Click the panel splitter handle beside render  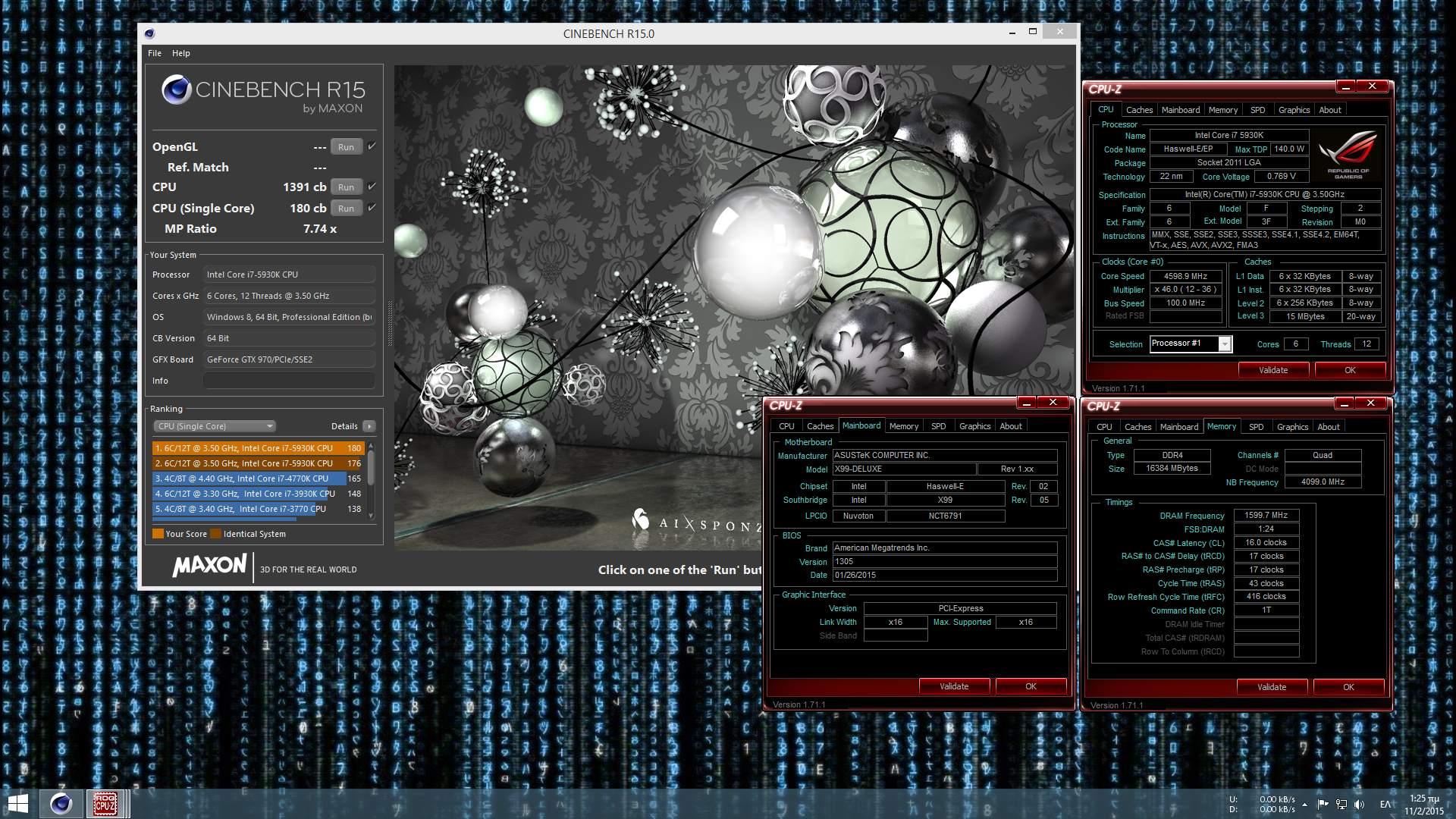(391, 322)
